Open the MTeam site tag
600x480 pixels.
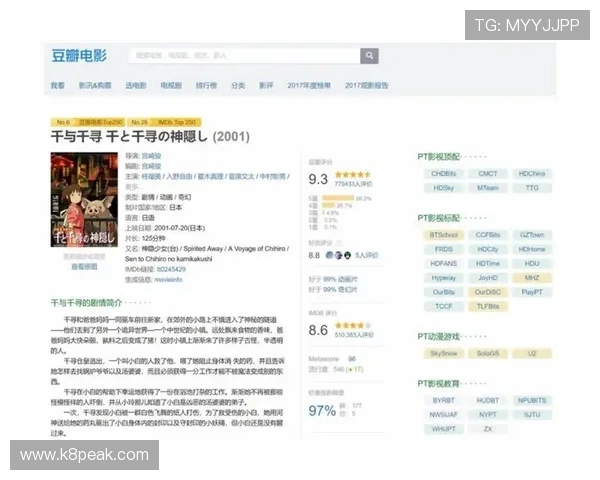[x=488, y=188]
